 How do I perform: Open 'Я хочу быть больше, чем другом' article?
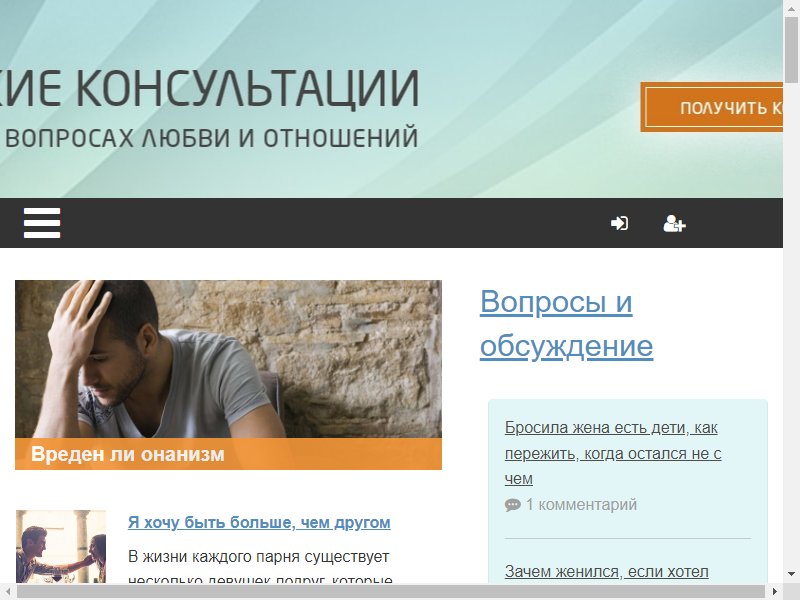pos(259,522)
